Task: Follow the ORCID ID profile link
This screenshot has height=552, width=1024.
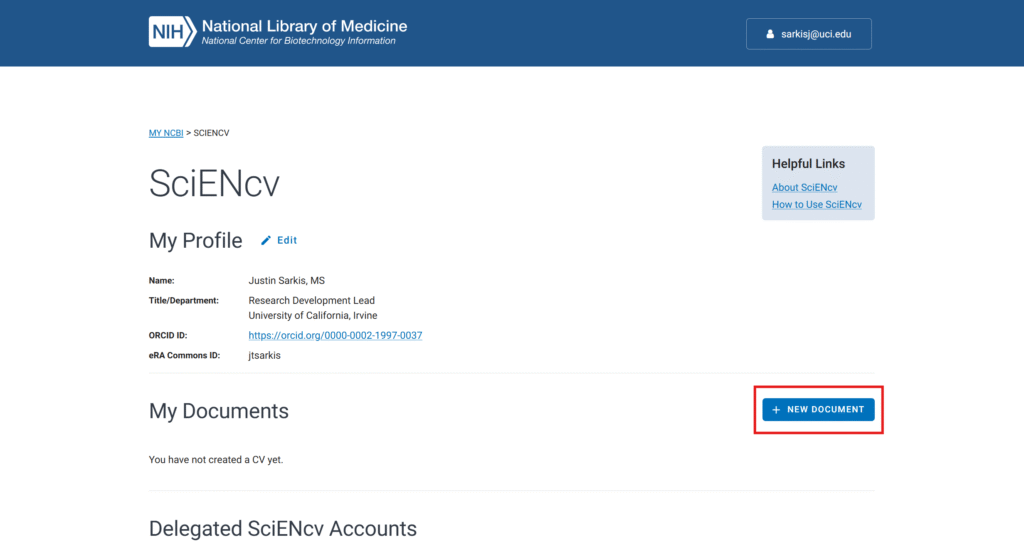Action: [335, 336]
